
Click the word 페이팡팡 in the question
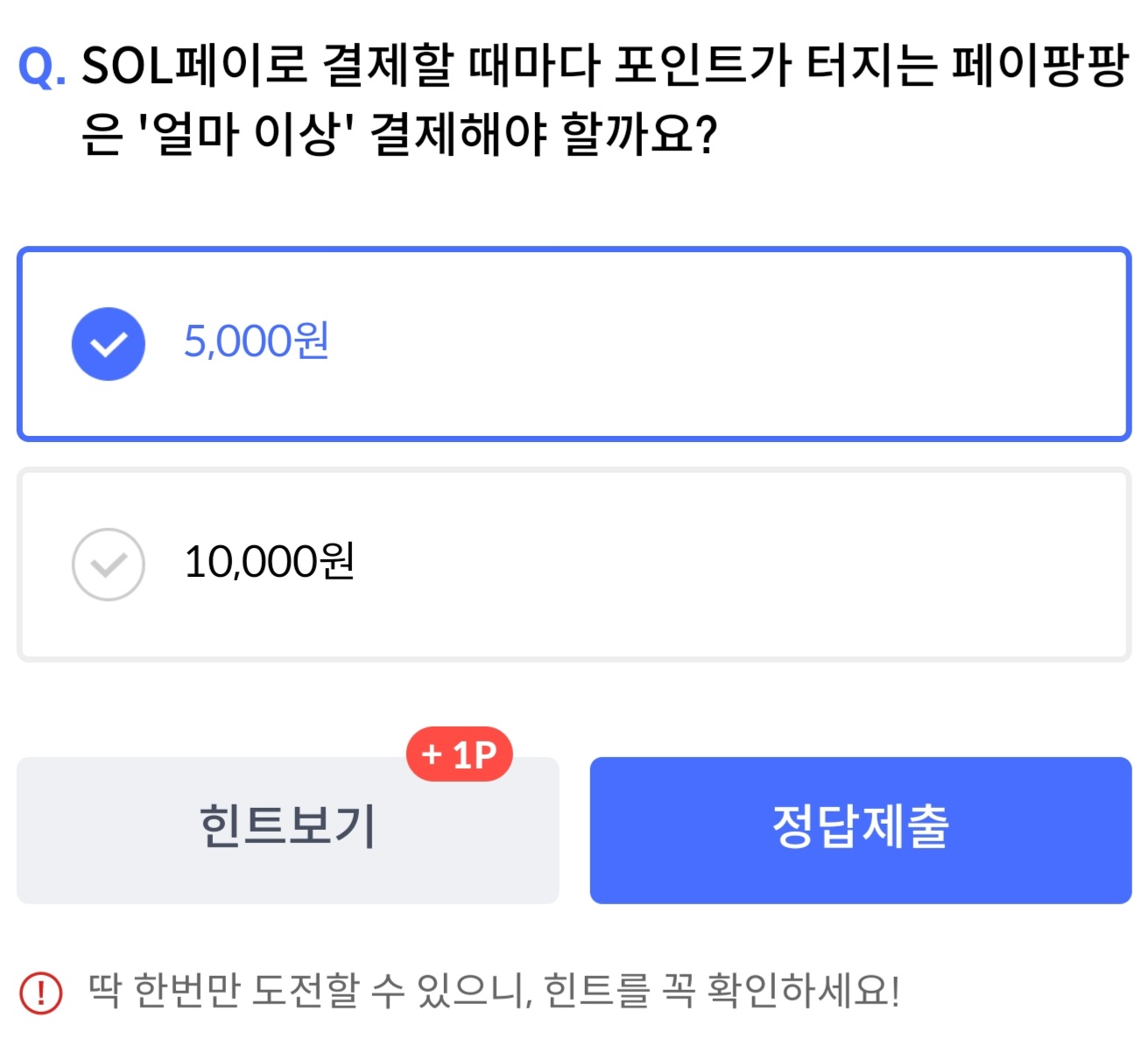(1040, 66)
